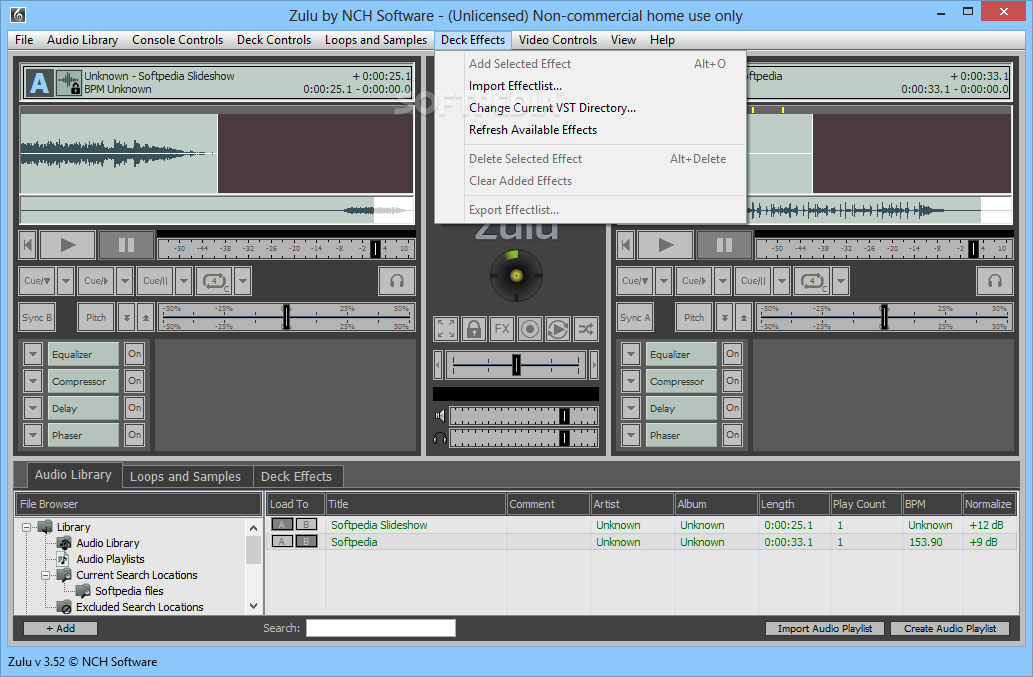
Task: Nudge crossfader right arrow
Action: pyautogui.click(x=594, y=364)
